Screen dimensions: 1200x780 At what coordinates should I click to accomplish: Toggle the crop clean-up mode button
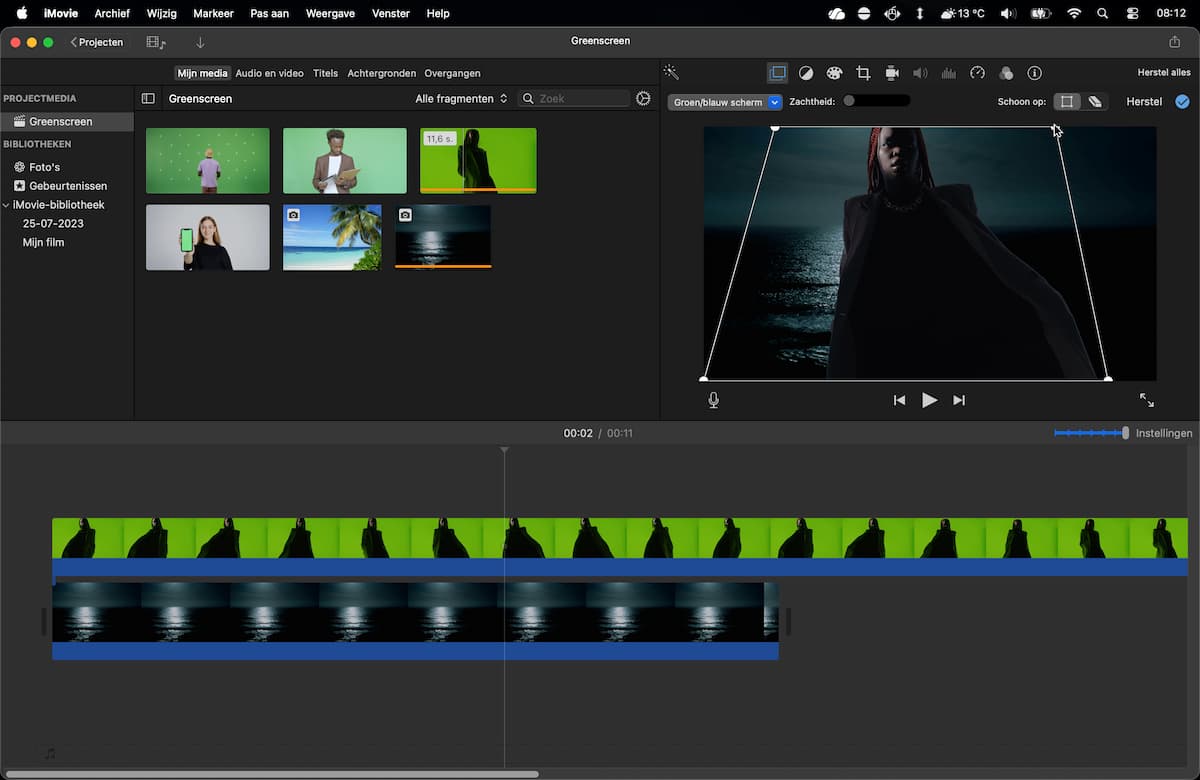(1067, 102)
